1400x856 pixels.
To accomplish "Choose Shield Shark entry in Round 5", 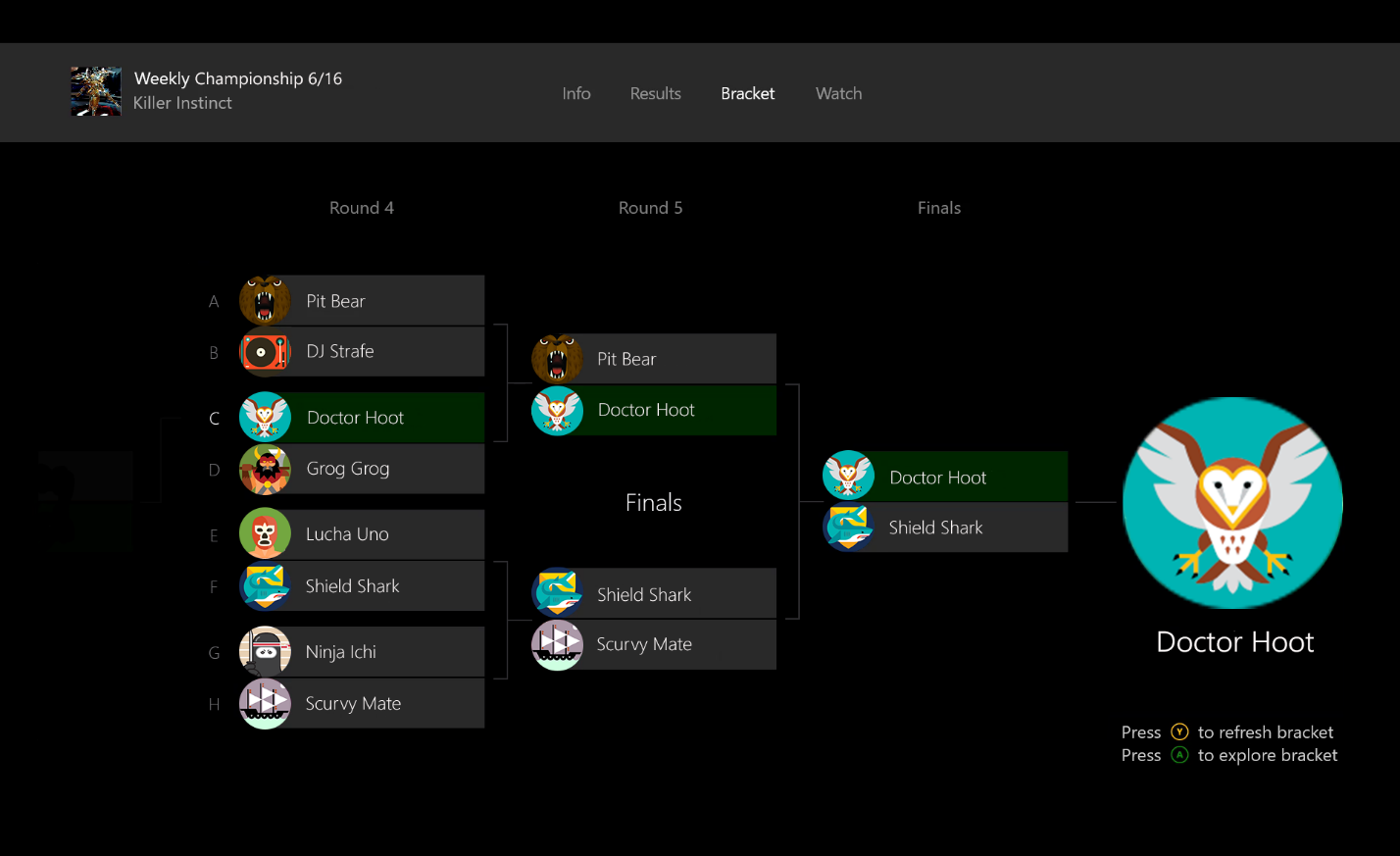I will (x=678, y=594).
